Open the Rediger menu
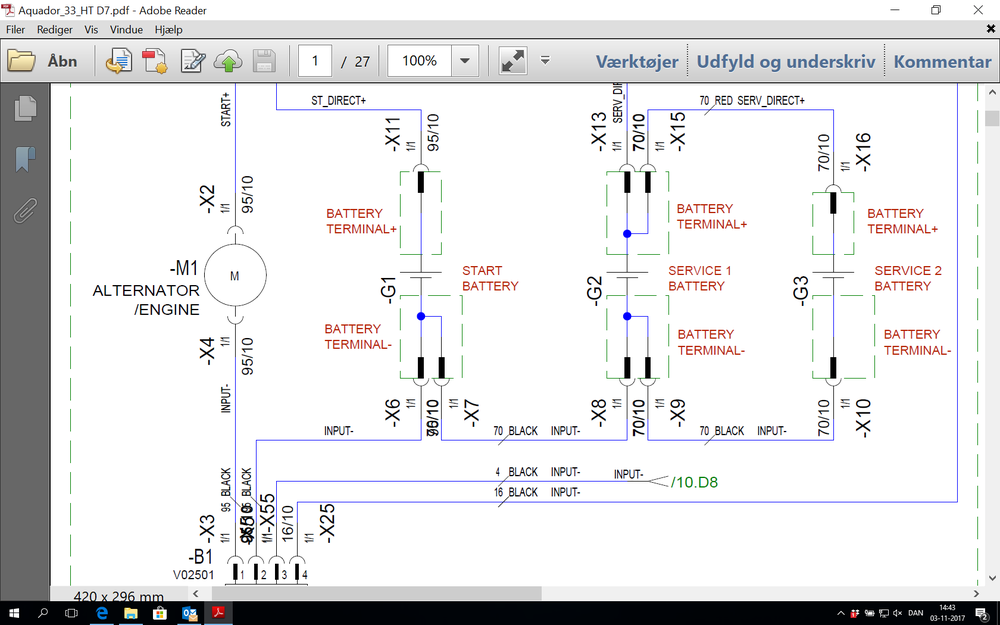The height and width of the screenshot is (625, 1000). (x=55, y=29)
